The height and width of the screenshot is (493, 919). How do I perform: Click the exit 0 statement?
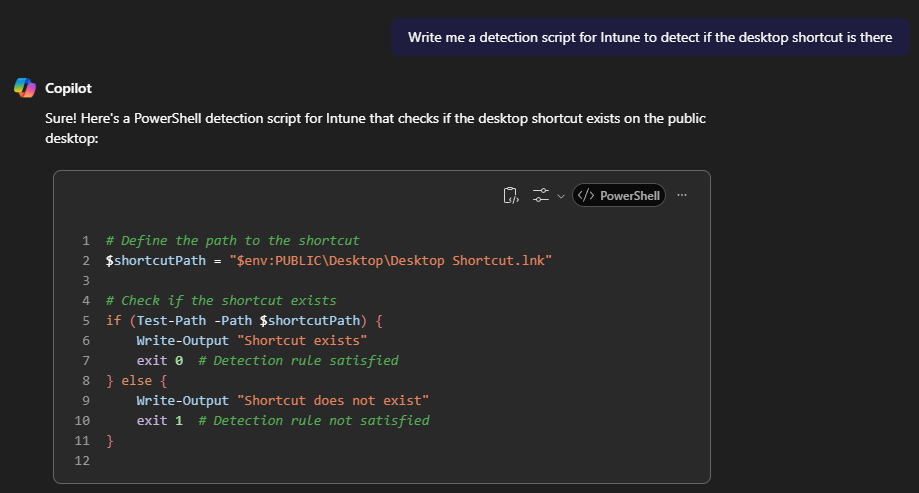tap(160, 360)
